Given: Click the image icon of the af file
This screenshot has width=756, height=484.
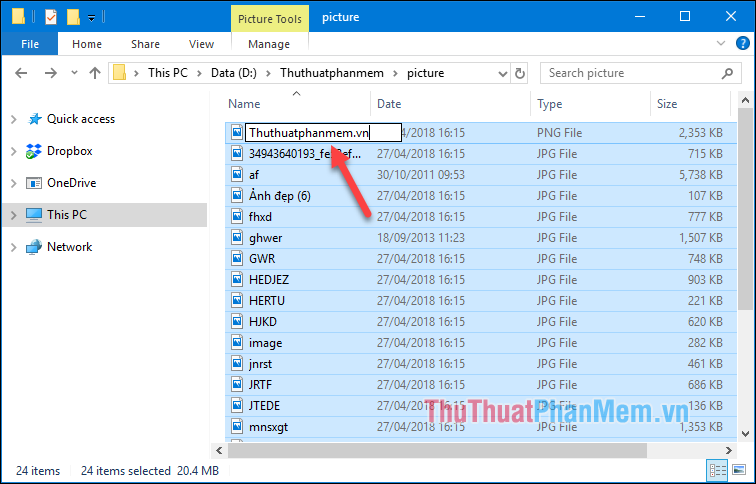Looking at the screenshot, I should click(237, 175).
